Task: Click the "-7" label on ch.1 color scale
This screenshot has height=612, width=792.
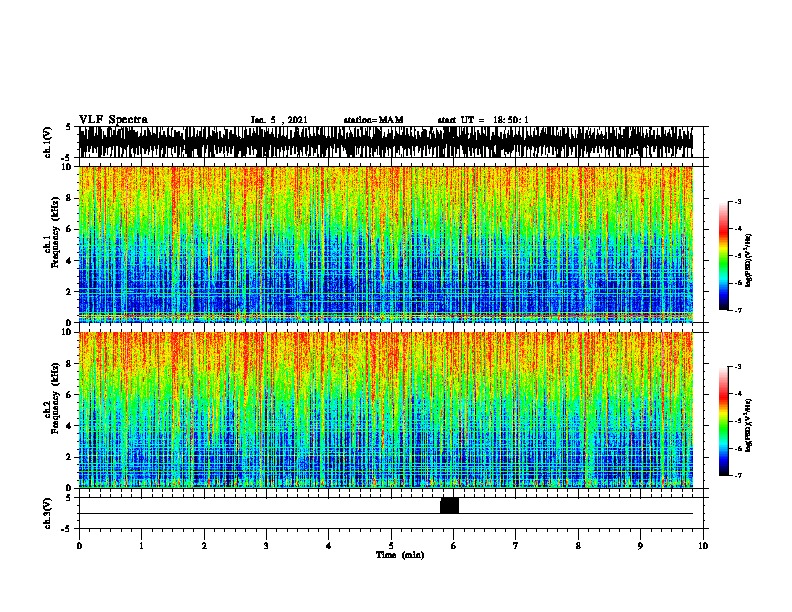Action: tap(738, 310)
